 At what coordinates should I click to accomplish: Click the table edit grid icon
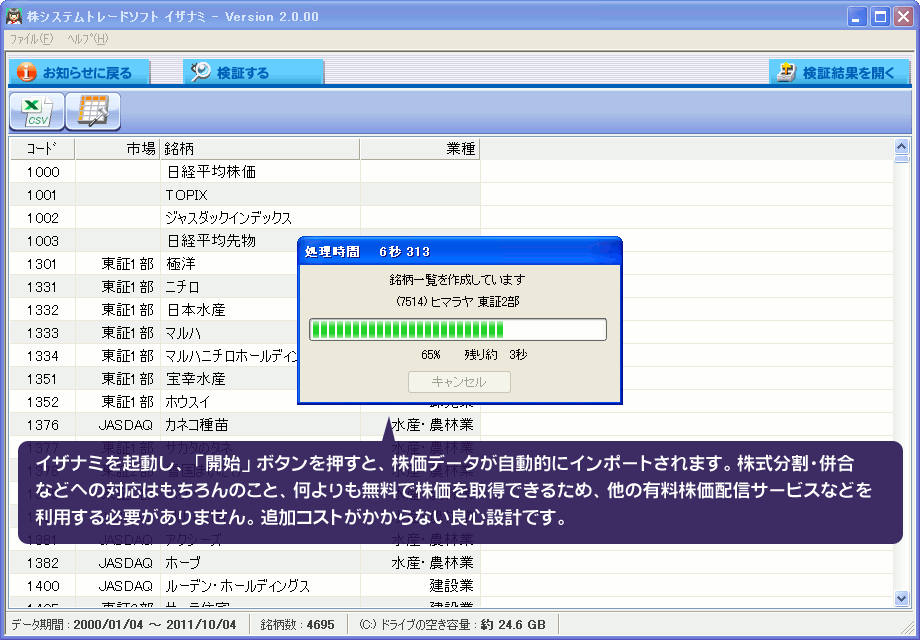coord(93,111)
